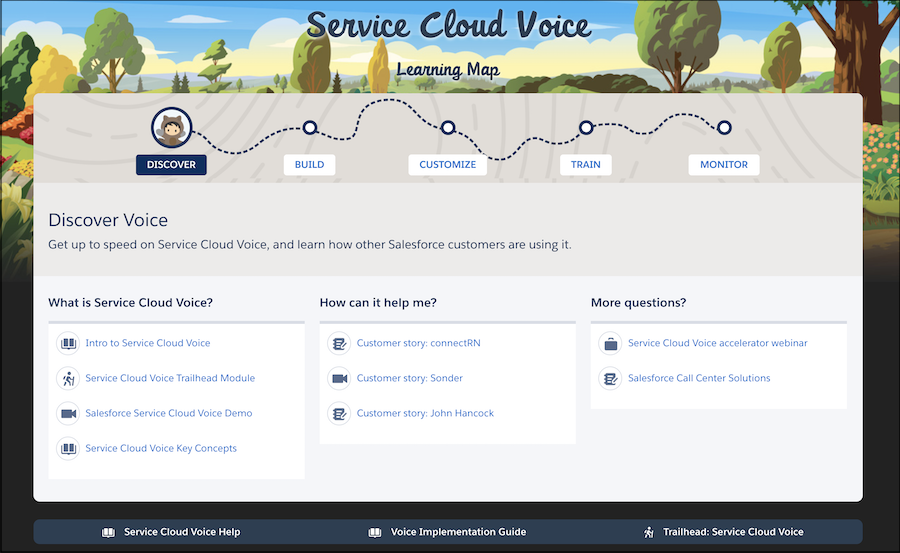
Task: Click video icon beside Customer story: Sonder
Action: tap(339, 378)
